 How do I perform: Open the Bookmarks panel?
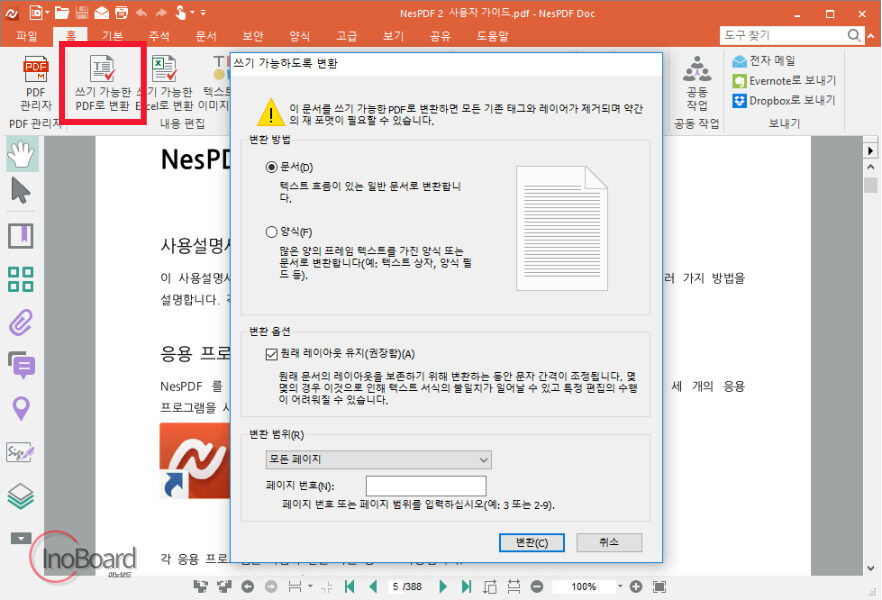click(21, 236)
